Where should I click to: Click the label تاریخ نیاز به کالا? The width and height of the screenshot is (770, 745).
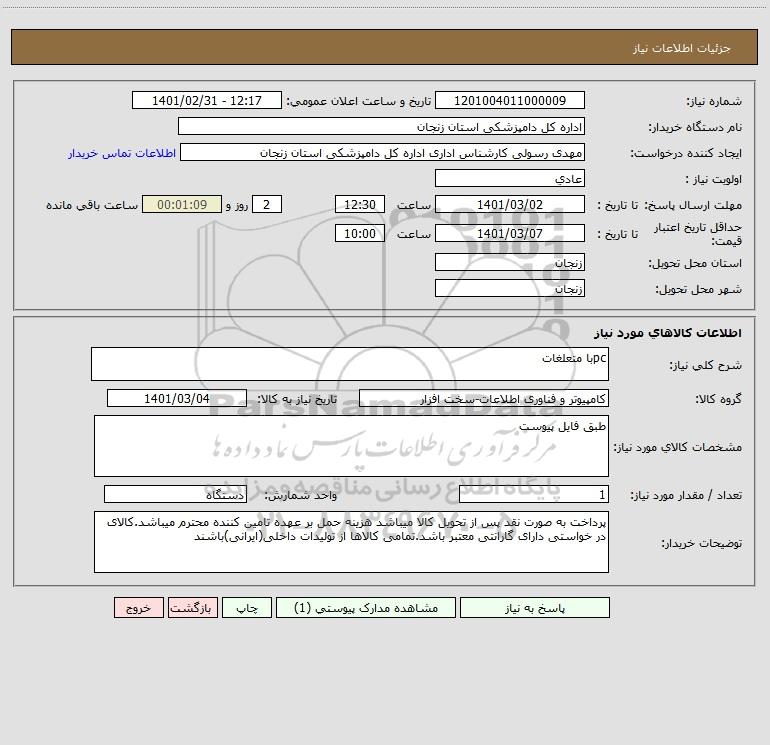pos(298,399)
